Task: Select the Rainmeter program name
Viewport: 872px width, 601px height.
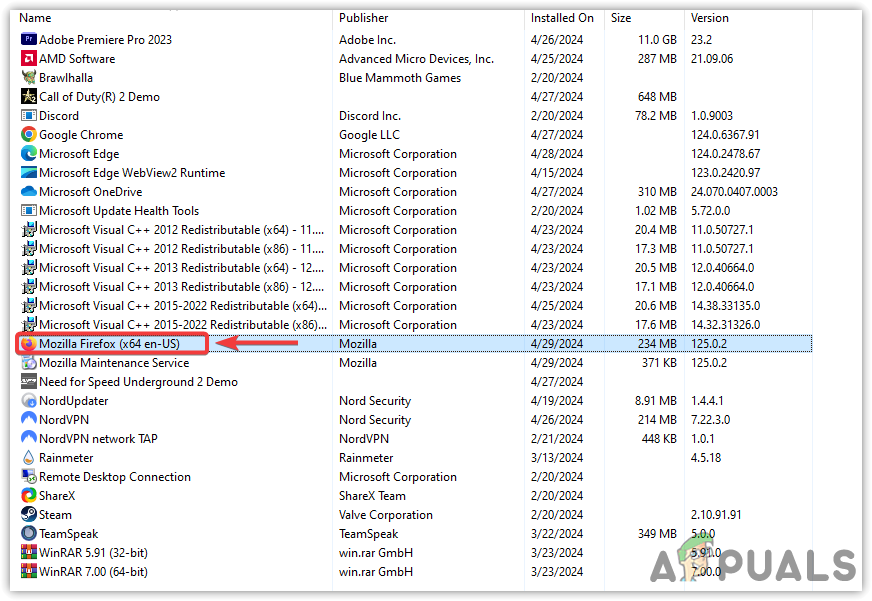Action: [66, 458]
